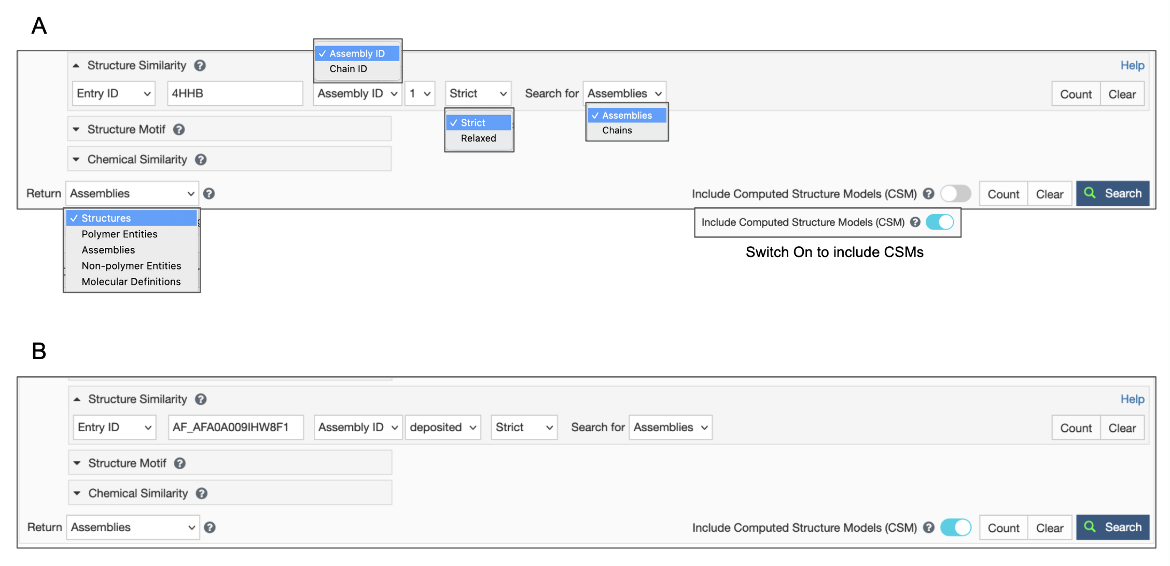Image resolution: width=1170 pixels, height=566 pixels.
Task: Click help icon beside Structure Similarity in panel A
Action: click(x=200, y=66)
